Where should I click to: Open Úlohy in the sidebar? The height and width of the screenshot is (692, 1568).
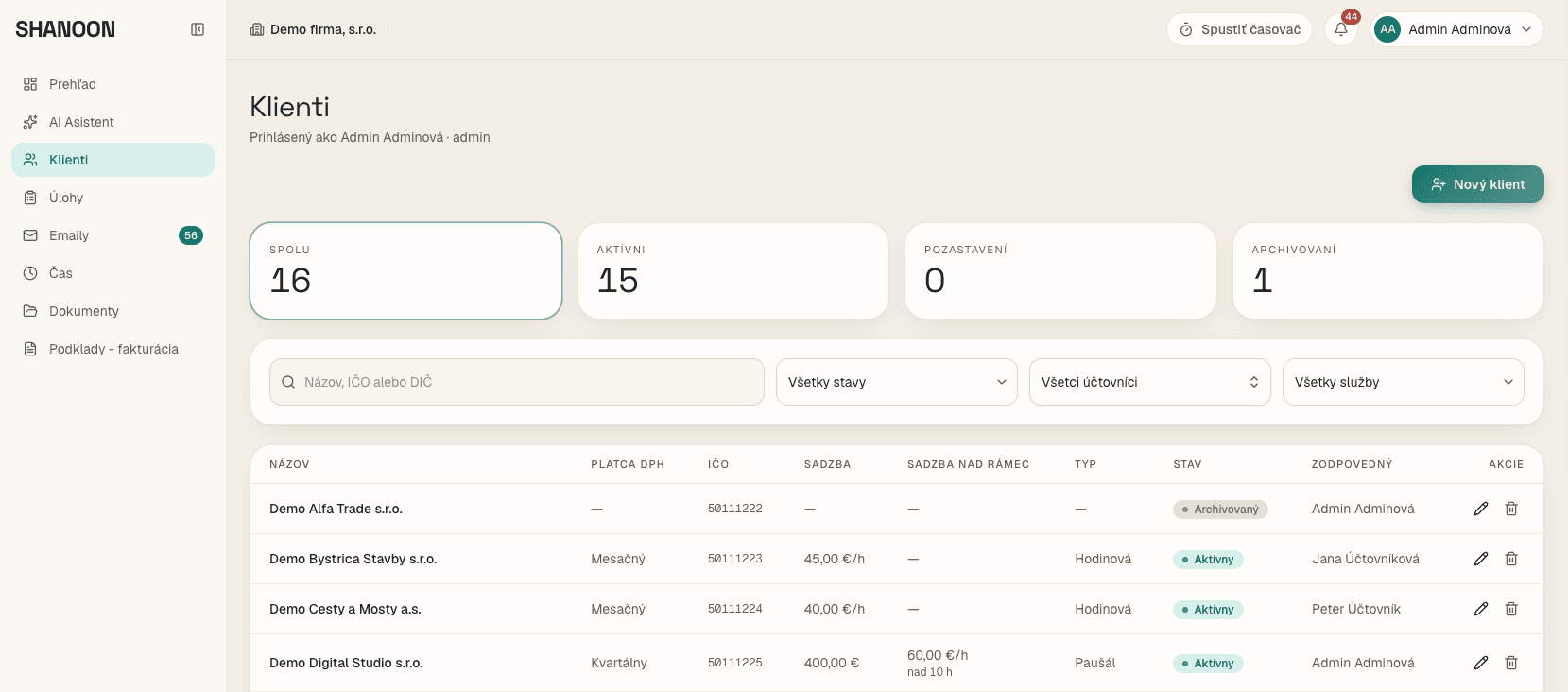(x=113, y=198)
